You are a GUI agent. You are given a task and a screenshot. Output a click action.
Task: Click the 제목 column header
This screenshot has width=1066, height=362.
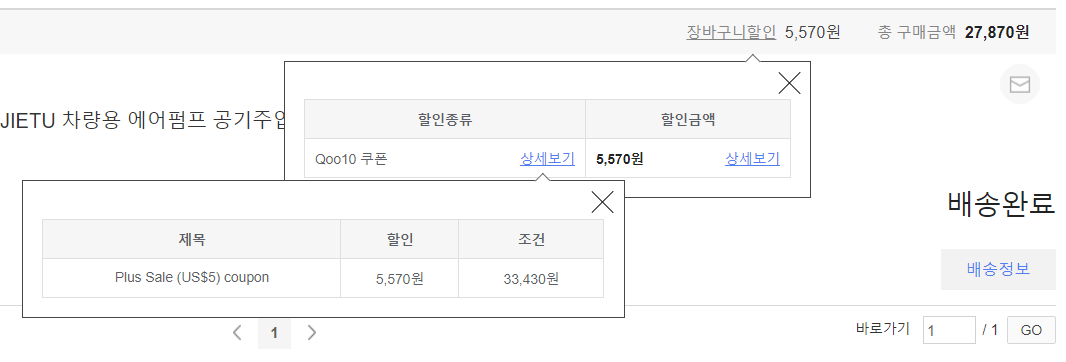coord(192,240)
